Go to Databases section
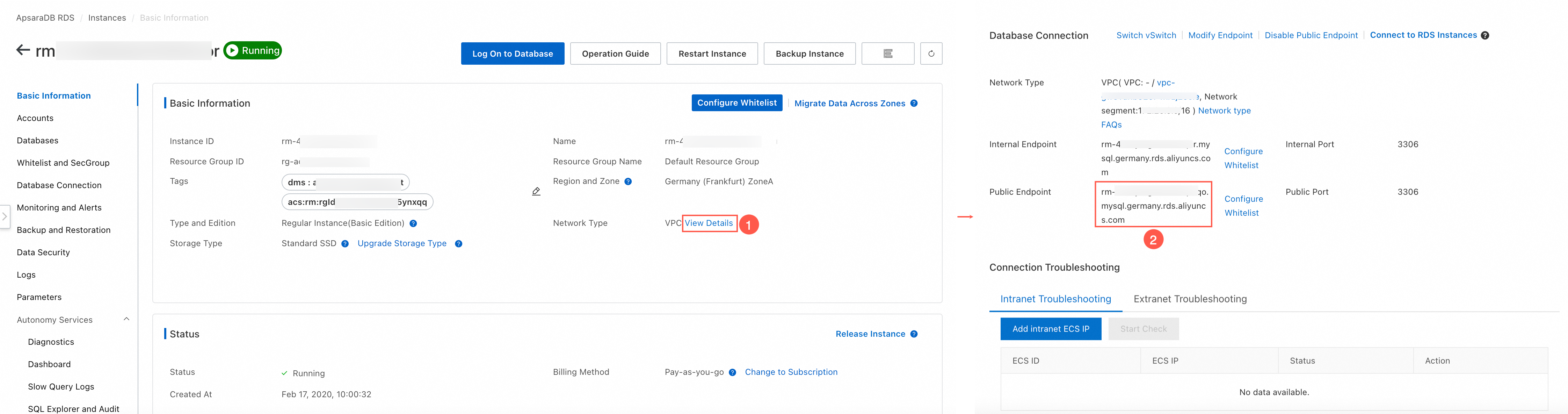Screen dimensions: 1568x414 point(38,141)
